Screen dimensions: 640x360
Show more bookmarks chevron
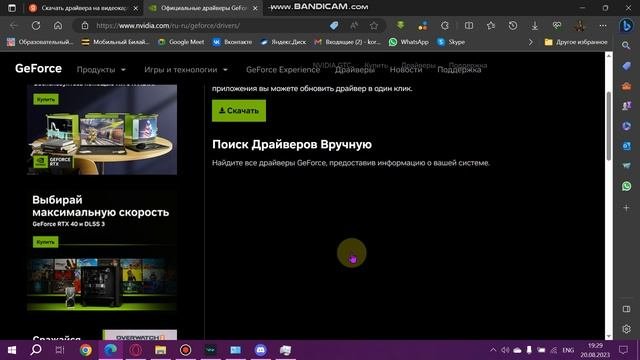coord(530,42)
